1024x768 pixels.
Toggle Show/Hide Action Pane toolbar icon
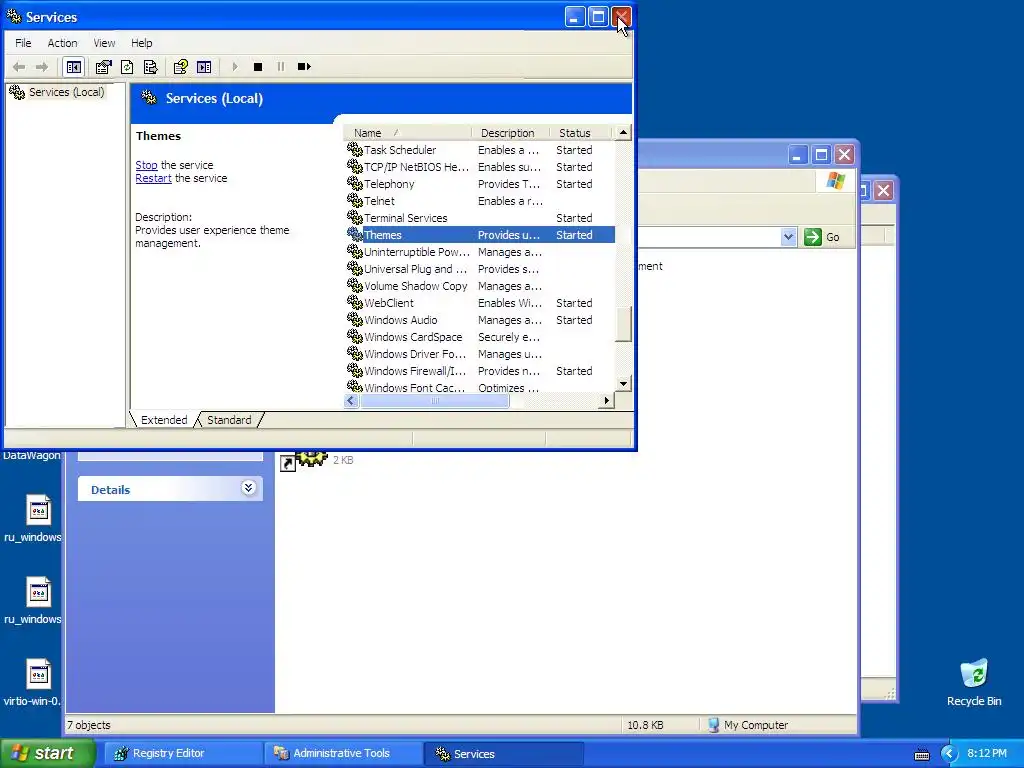click(x=204, y=67)
